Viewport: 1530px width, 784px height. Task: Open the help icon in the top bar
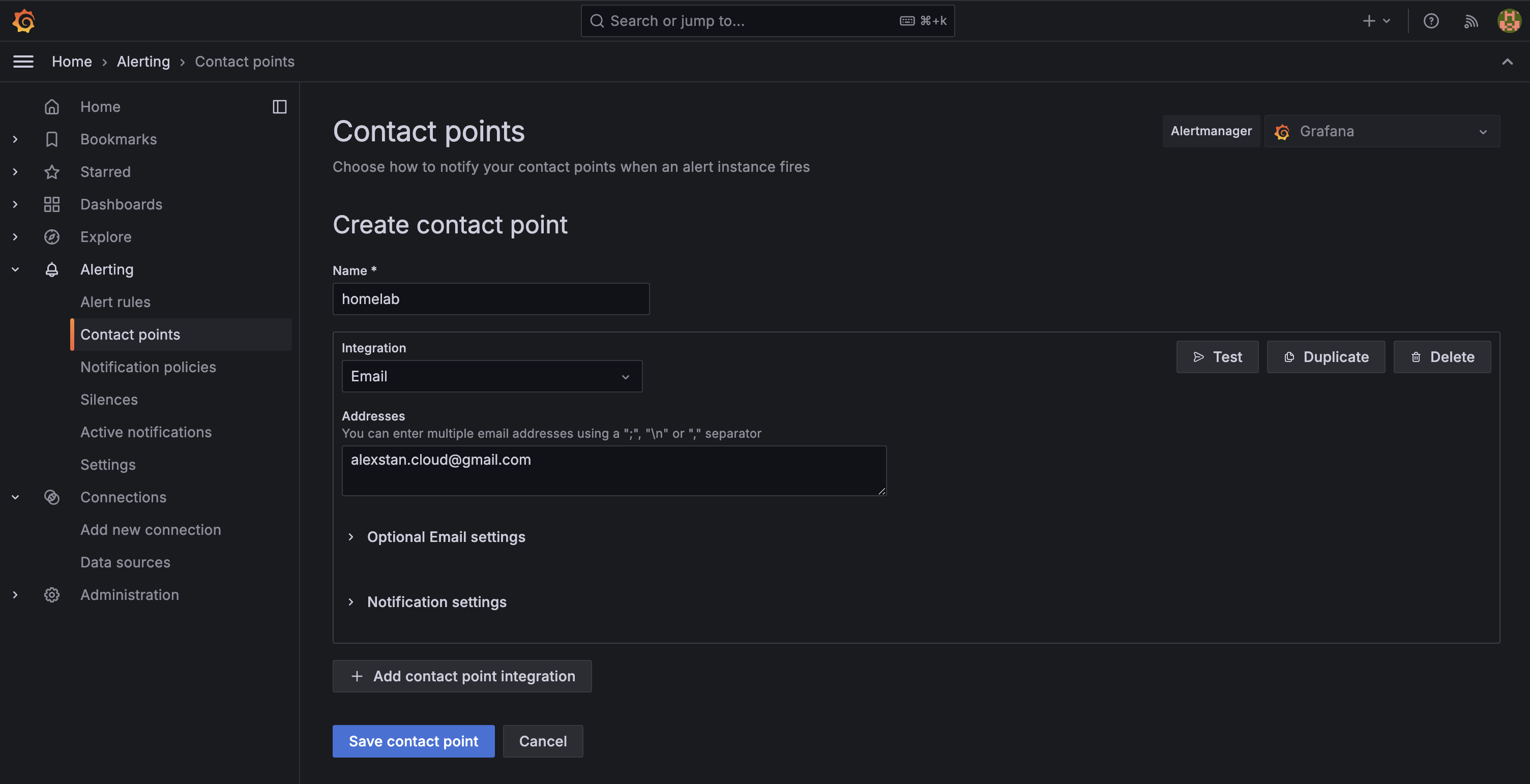[1431, 21]
